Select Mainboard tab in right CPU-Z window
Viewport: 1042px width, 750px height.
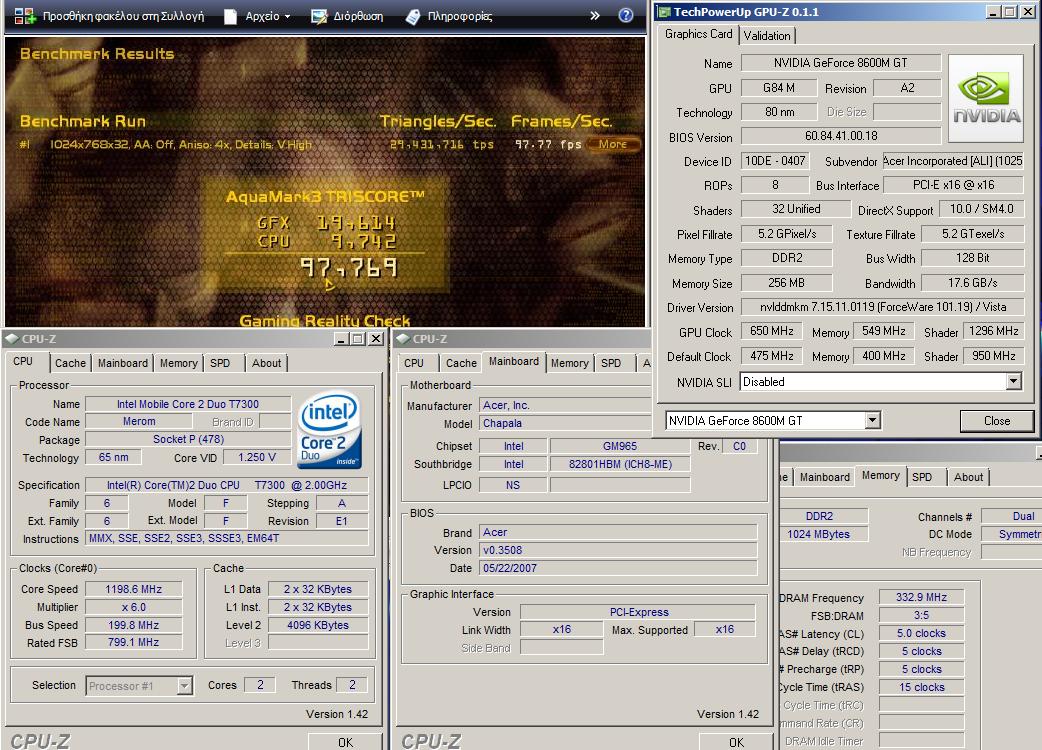[x=825, y=477]
